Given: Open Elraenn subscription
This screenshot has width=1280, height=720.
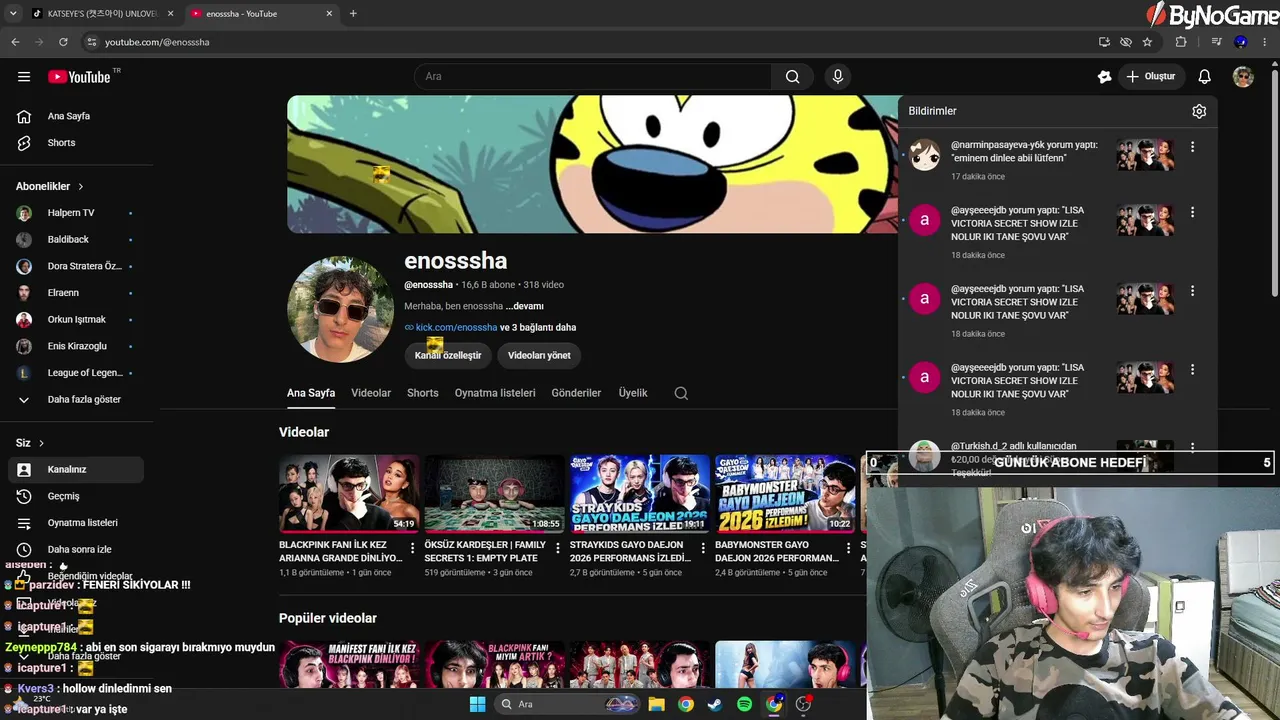Looking at the screenshot, I should point(76,293).
